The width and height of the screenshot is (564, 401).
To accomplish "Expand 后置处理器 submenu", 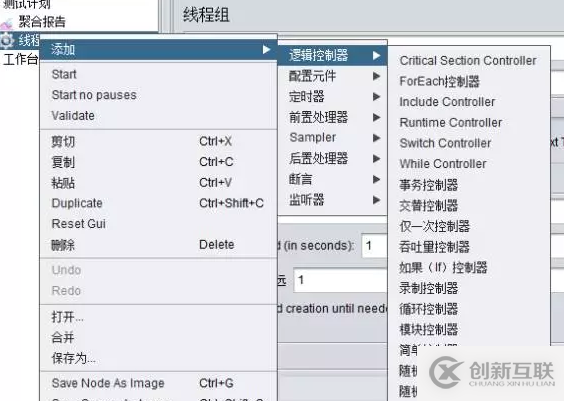I will tap(333, 158).
